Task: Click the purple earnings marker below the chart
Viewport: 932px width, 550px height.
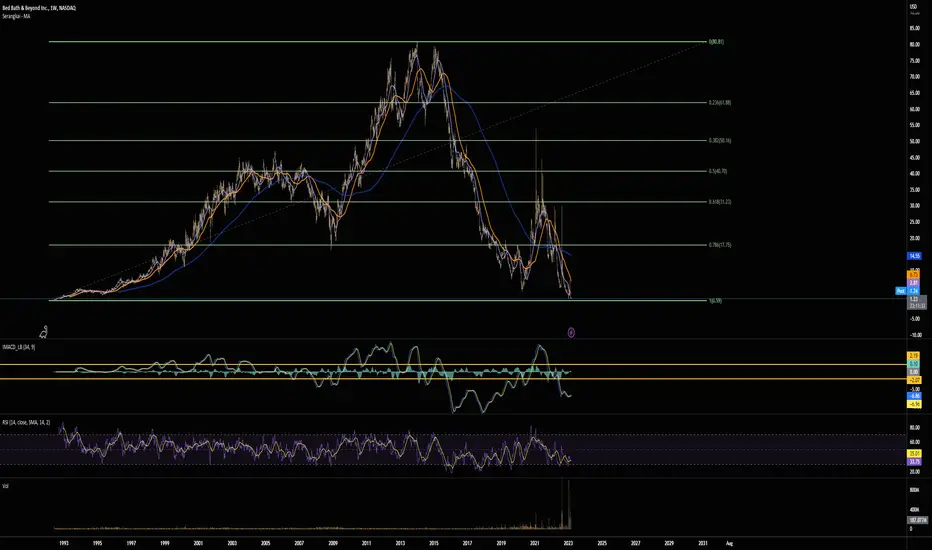Action: [x=571, y=332]
